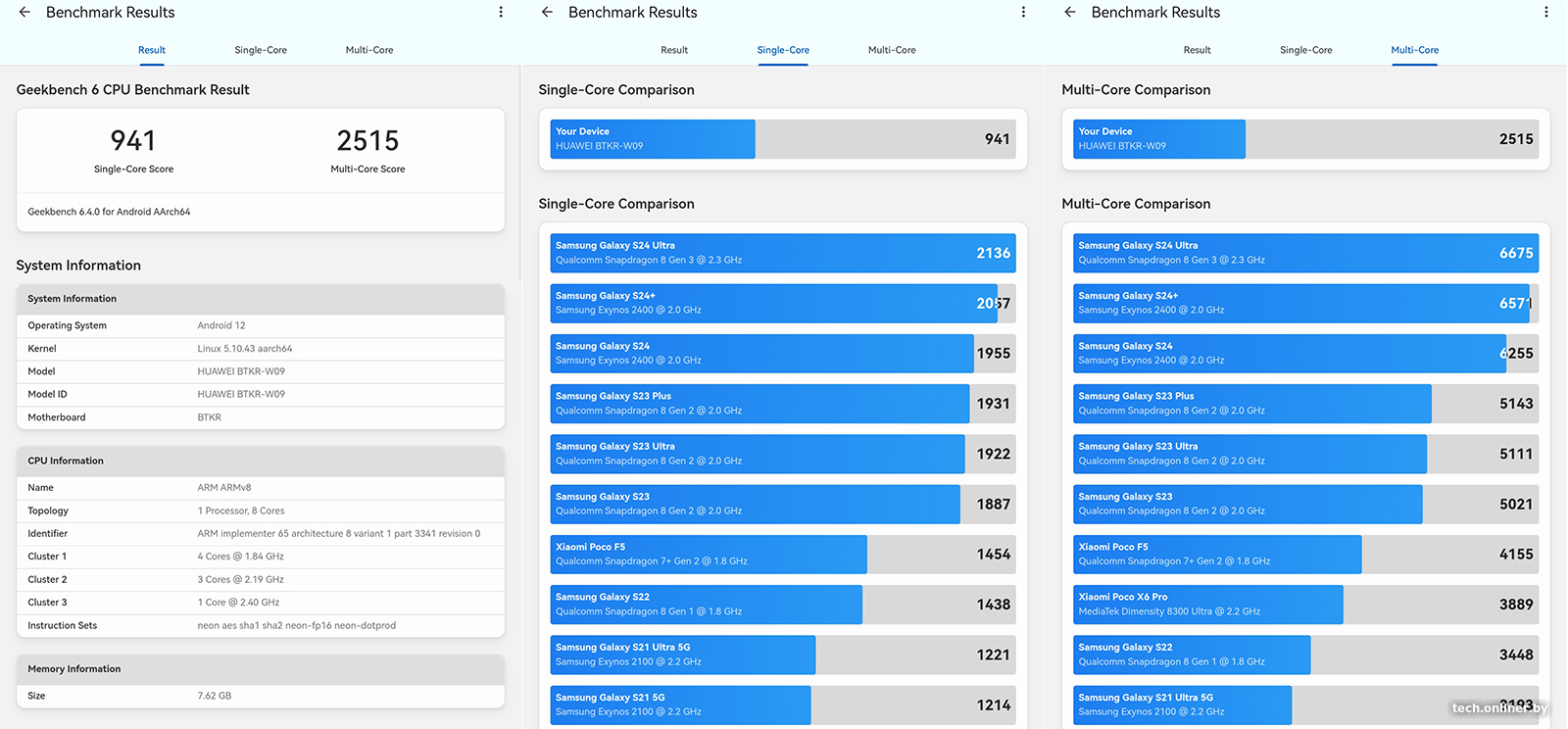Image resolution: width=1568 pixels, height=729 pixels.
Task: Select the Single-Core tab in the middle panel
Action: tap(783, 50)
